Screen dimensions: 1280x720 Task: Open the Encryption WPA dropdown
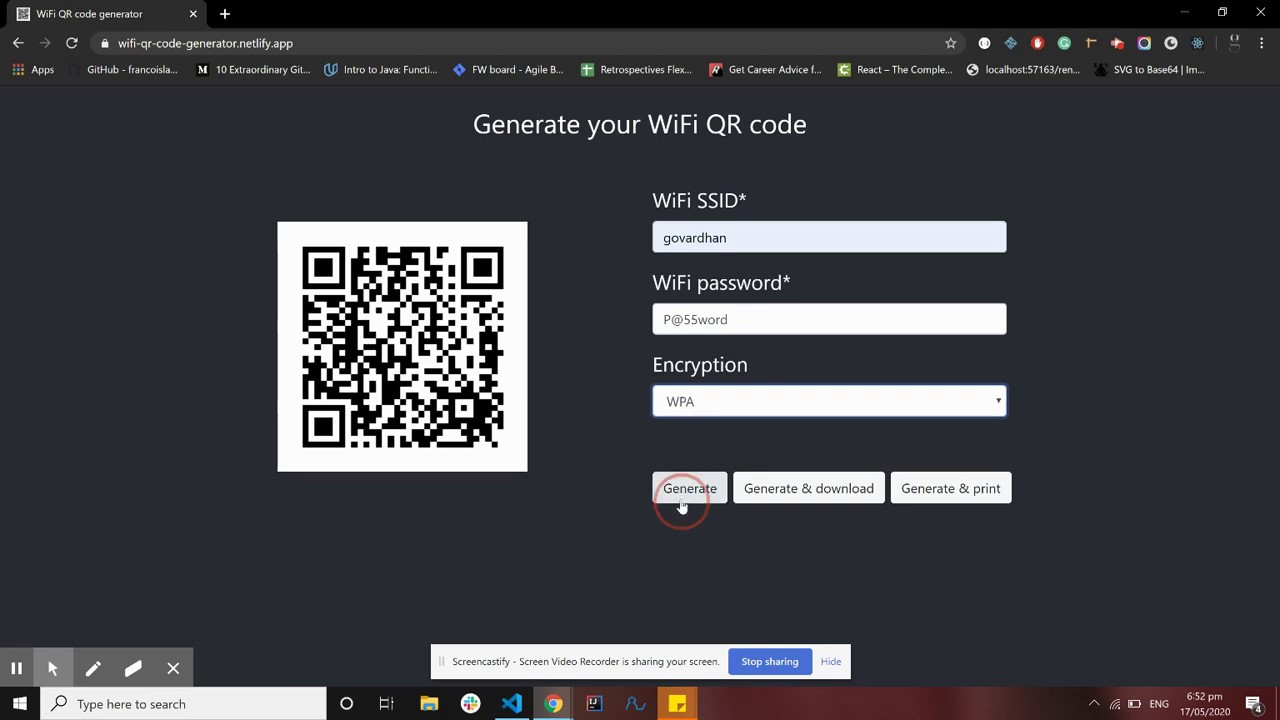[x=829, y=401]
